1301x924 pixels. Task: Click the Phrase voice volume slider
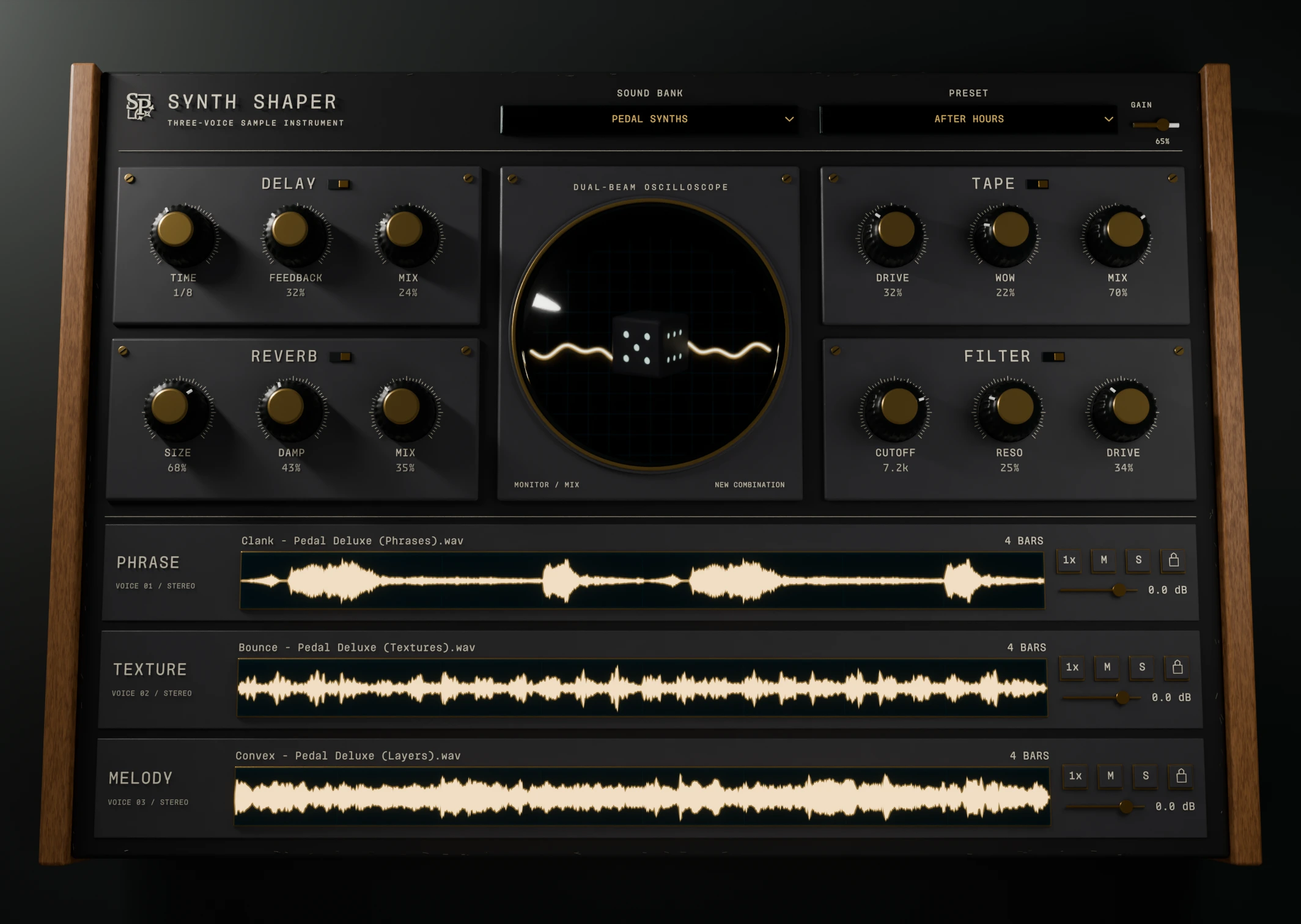(x=1097, y=590)
